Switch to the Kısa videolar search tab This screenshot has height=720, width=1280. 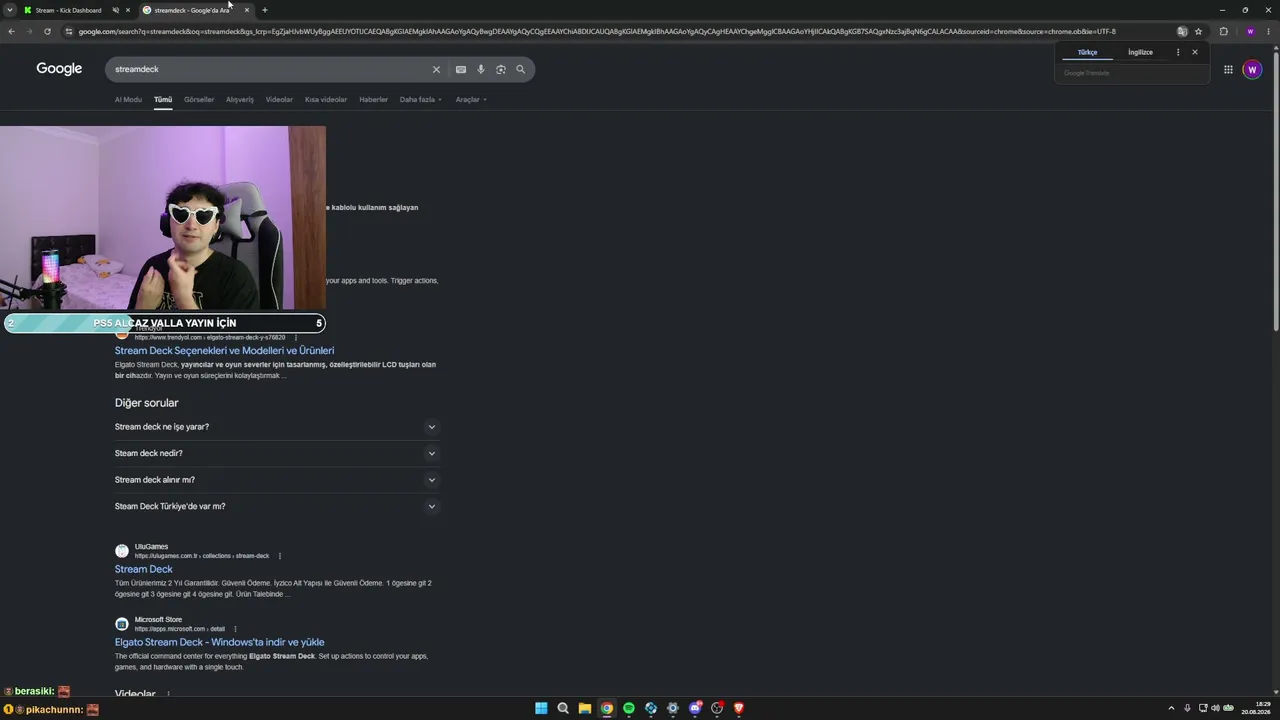pyautogui.click(x=326, y=99)
